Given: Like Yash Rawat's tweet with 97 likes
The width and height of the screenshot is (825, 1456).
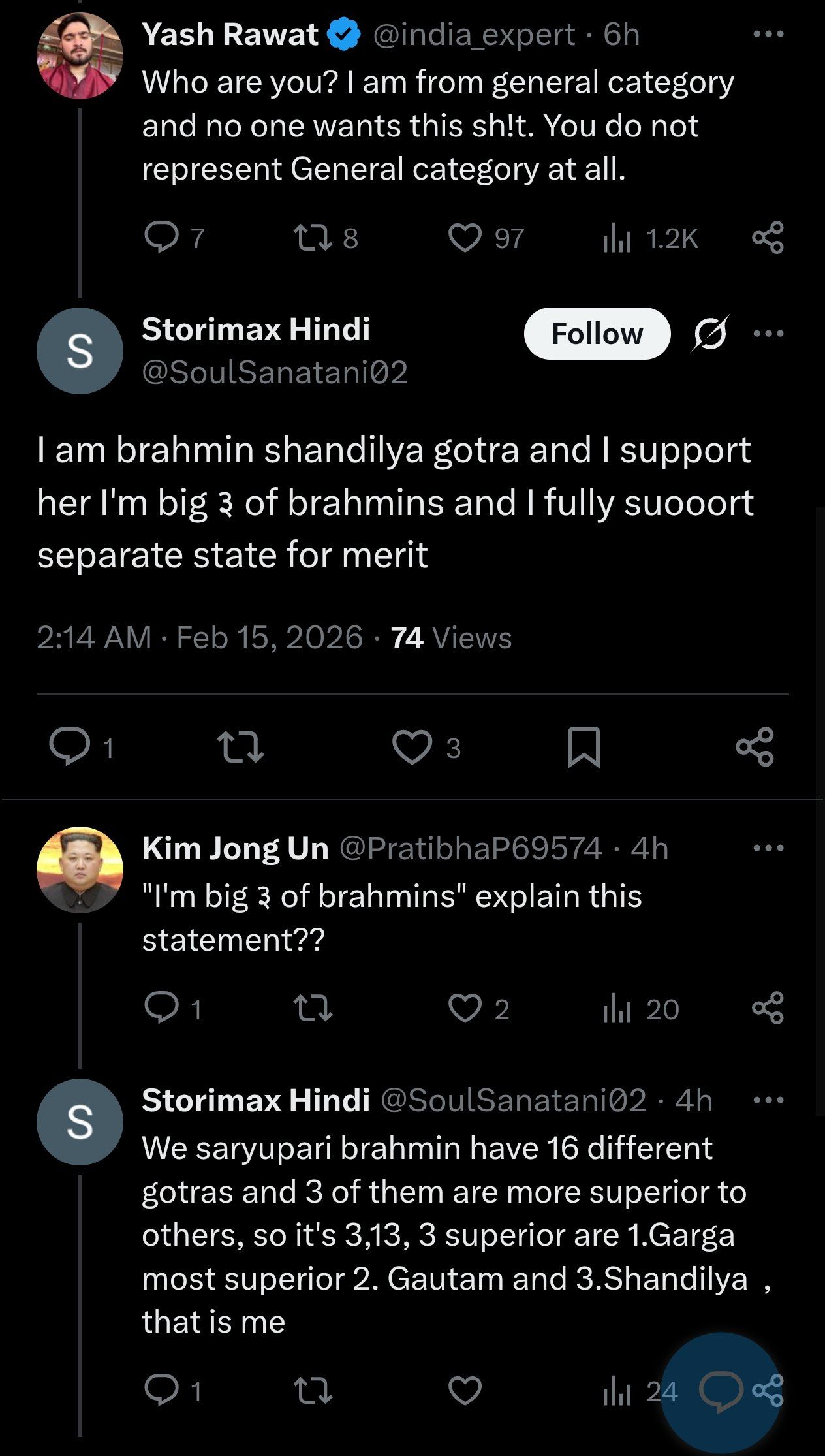Looking at the screenshot, I should pyautogui.click(x=465, y=238).
